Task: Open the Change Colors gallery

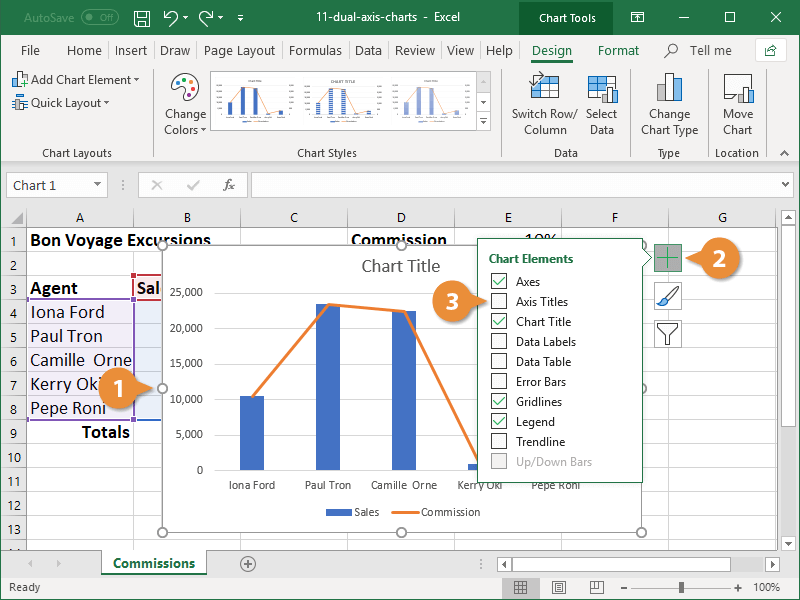Action: (x=184, y=105)
